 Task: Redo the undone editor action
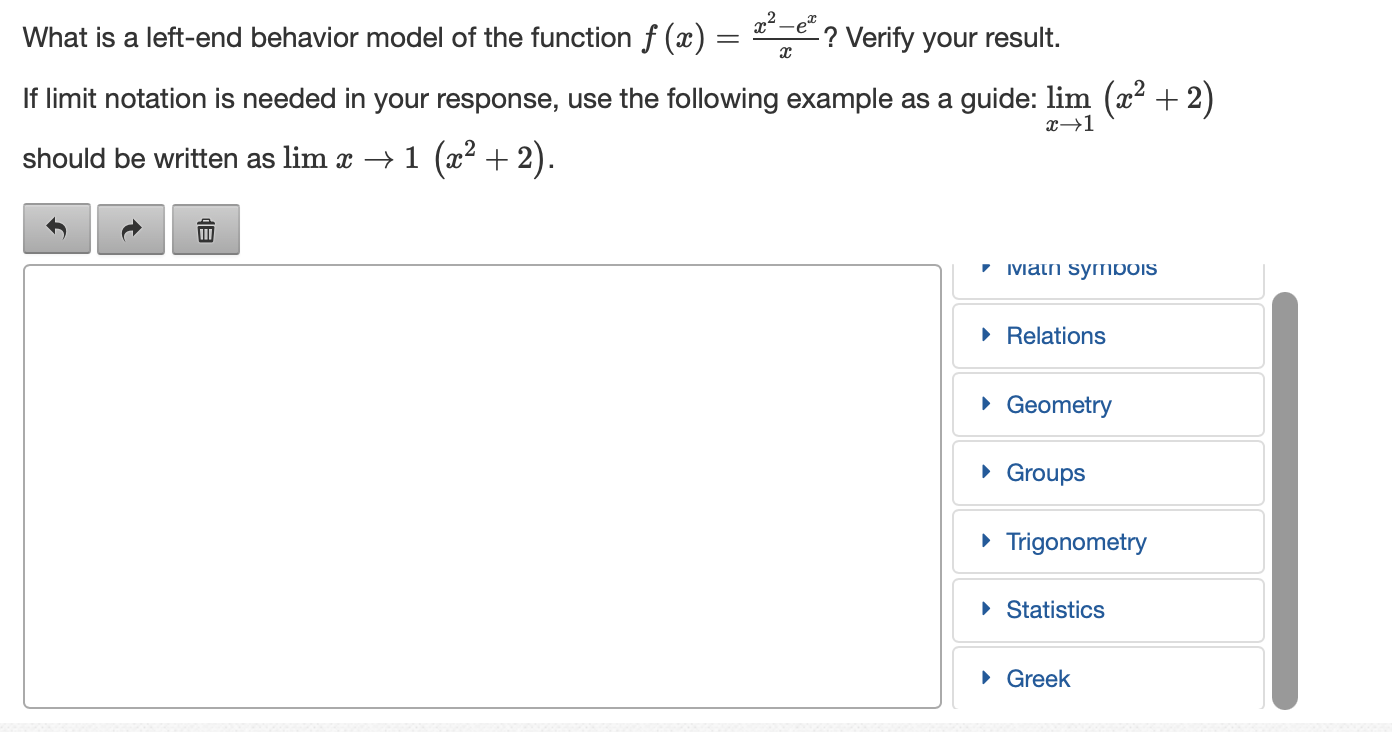tap(131, 228)
